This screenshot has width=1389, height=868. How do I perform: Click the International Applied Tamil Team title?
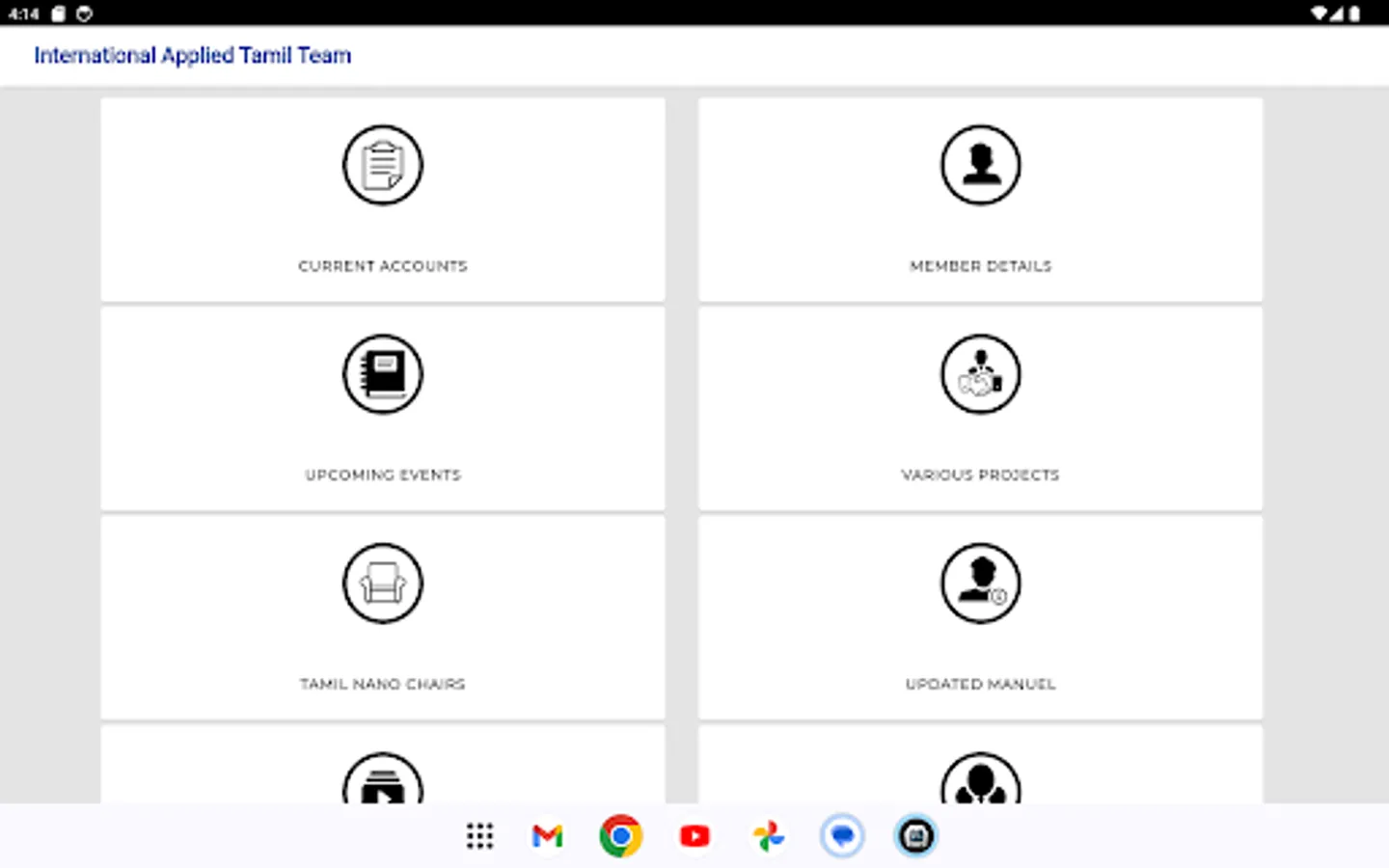tap(193, 56)
